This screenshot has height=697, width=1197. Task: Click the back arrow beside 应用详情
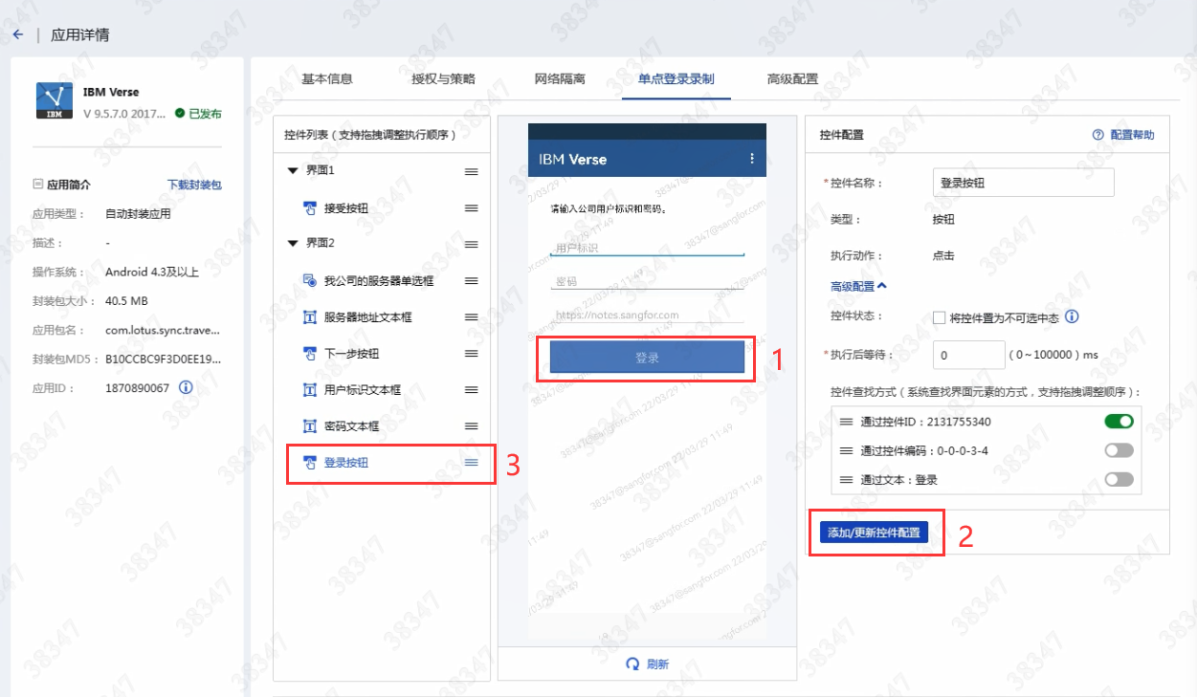[x=17, y=35]
